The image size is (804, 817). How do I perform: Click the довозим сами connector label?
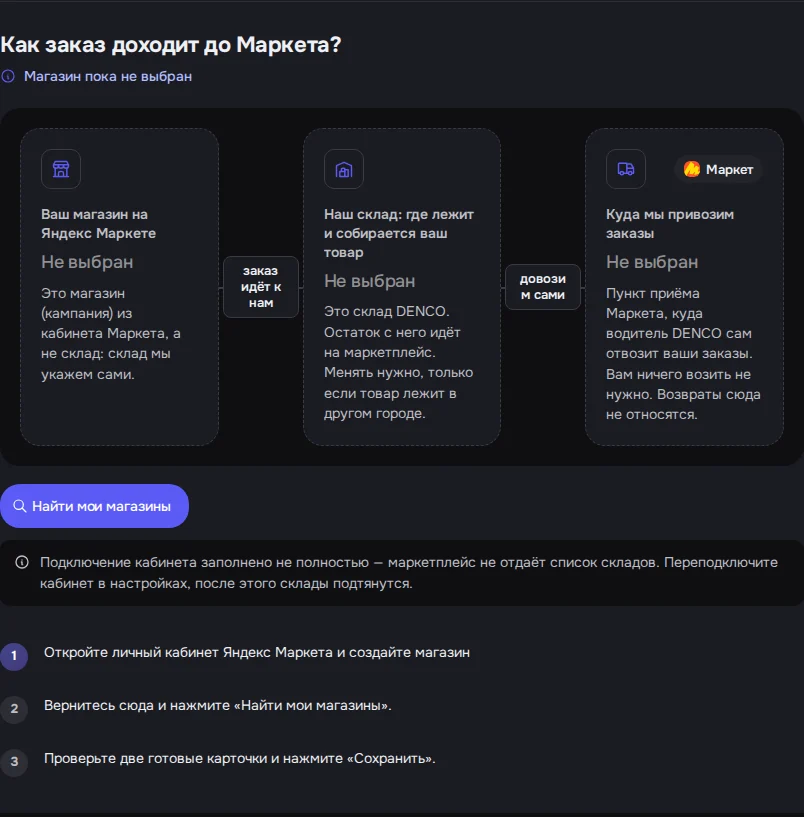pos(543,287)
